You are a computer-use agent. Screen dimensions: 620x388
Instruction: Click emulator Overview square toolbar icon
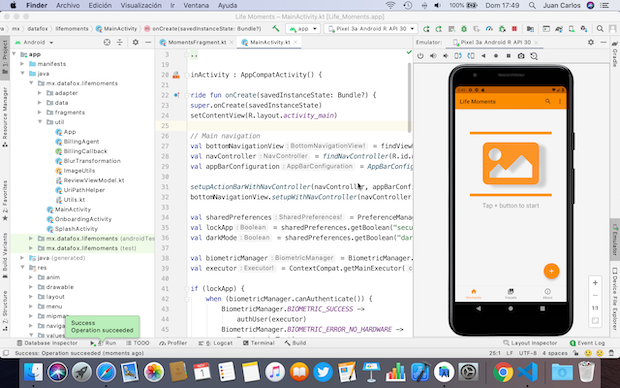[508, 56]
